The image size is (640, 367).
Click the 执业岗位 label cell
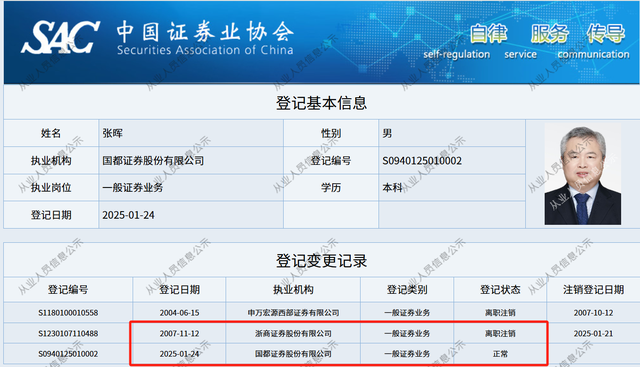pos(51,187)
